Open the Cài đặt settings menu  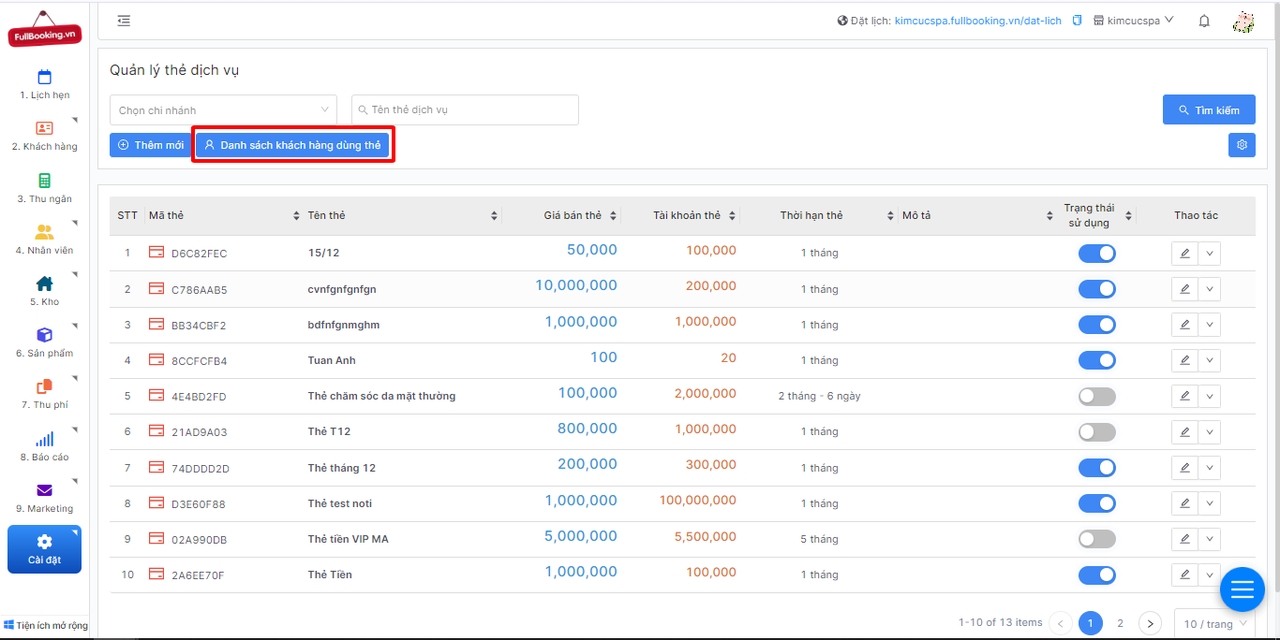coord(44,549)
